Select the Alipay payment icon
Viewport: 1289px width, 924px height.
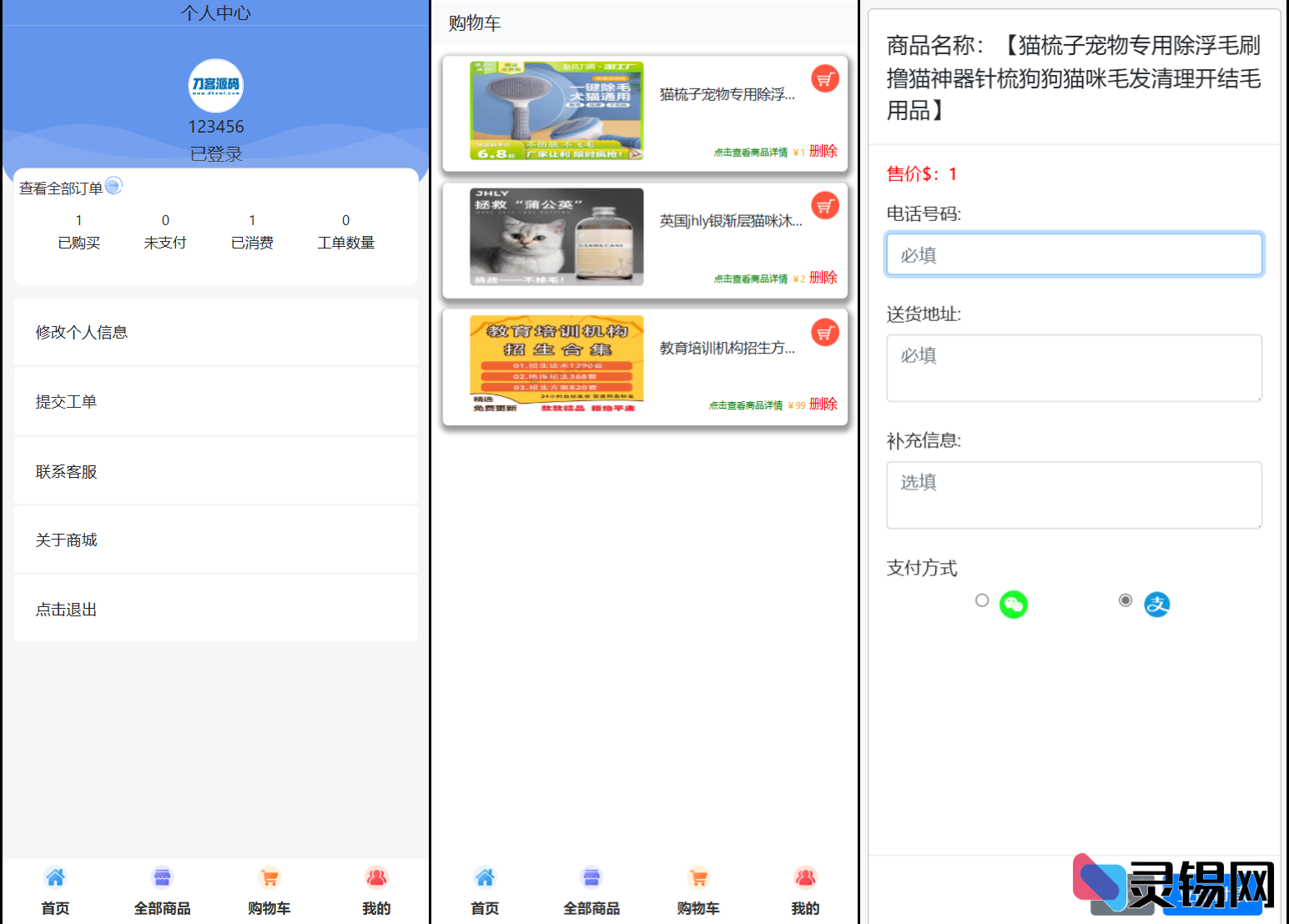point(1158,604)
